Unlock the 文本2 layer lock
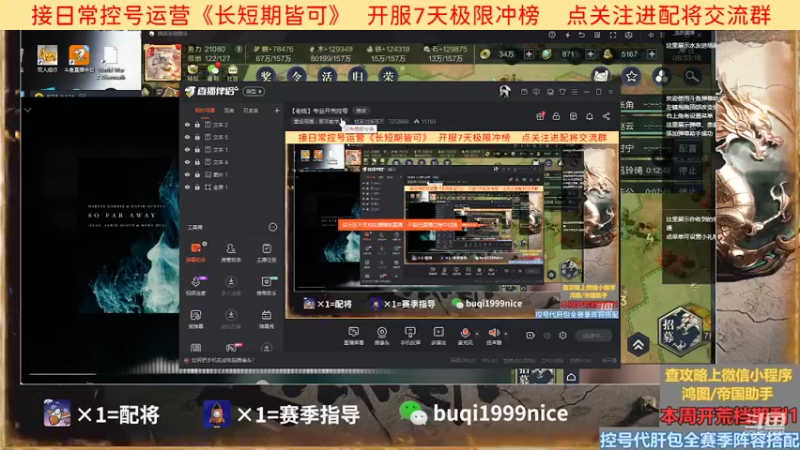 (x=197, y=124)
